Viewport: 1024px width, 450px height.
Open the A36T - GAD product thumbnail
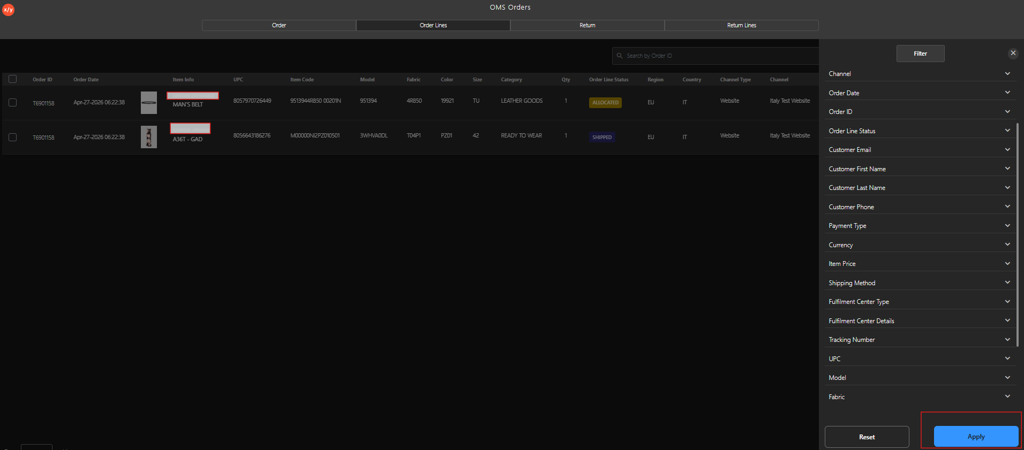(x=149, y=137)
